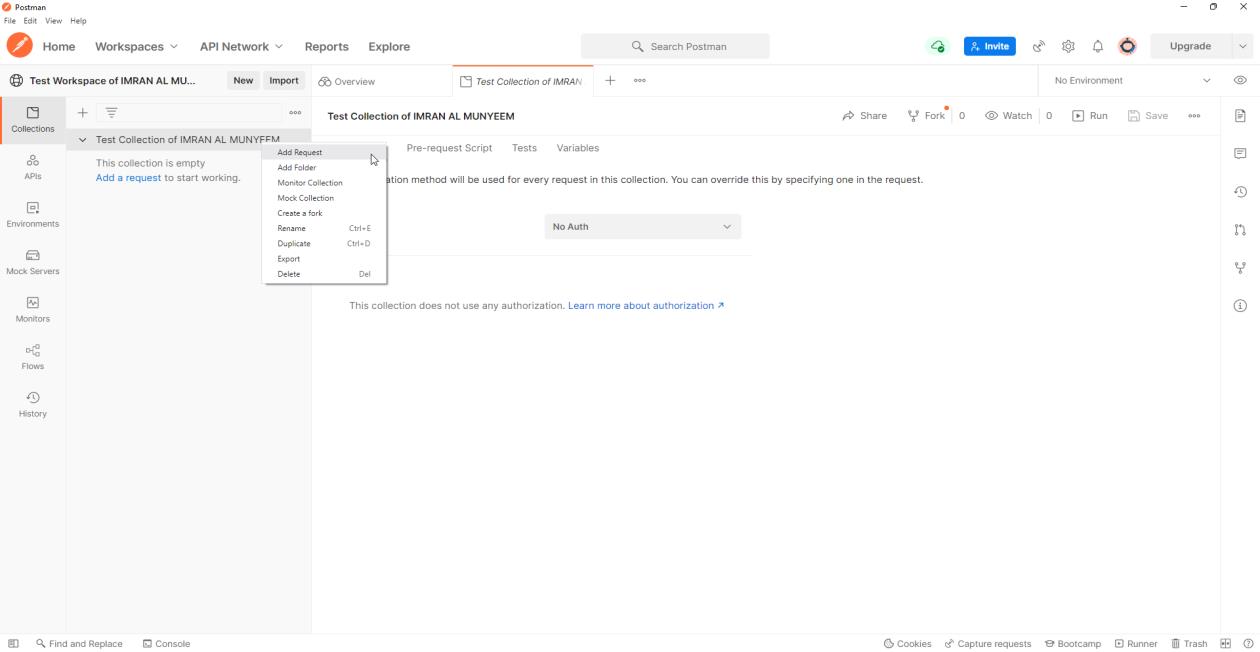Click the Search Postman field
The image size is (1260, 652).
675,46
